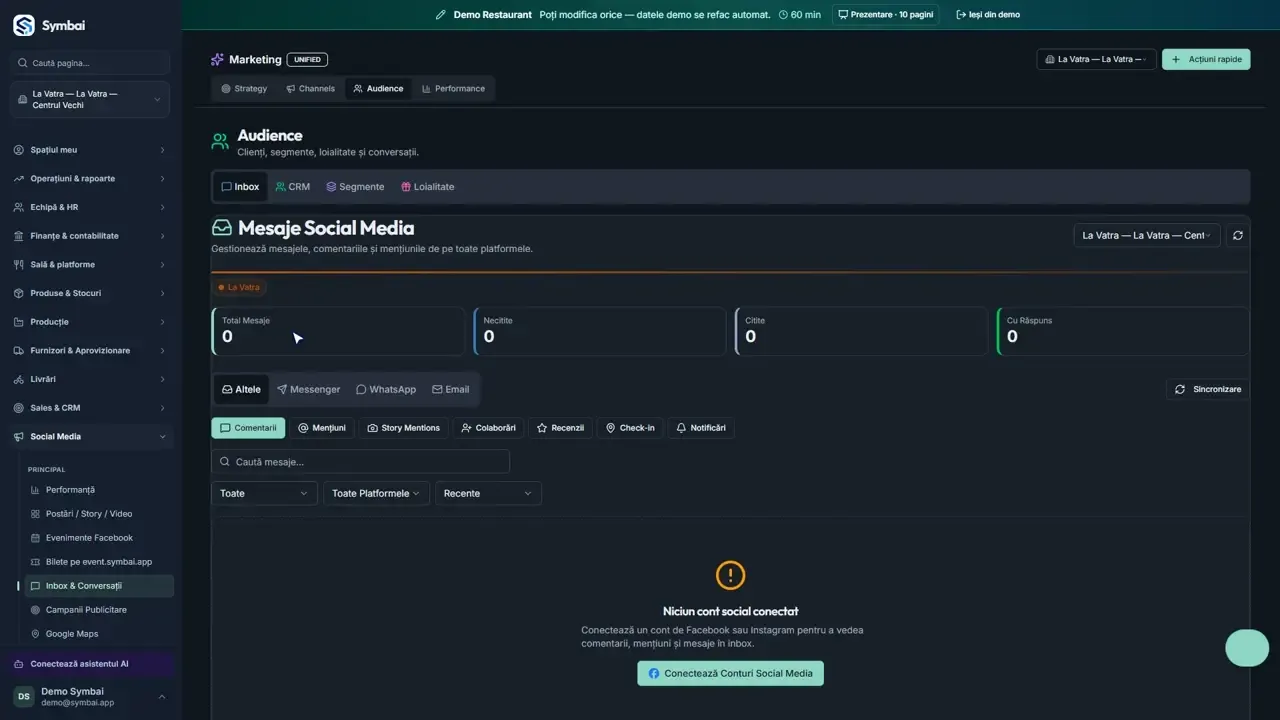This screenshot has width=1280, height=720.
Task: Click the refresh icon beside location selector
Action: pos(1238,235)
